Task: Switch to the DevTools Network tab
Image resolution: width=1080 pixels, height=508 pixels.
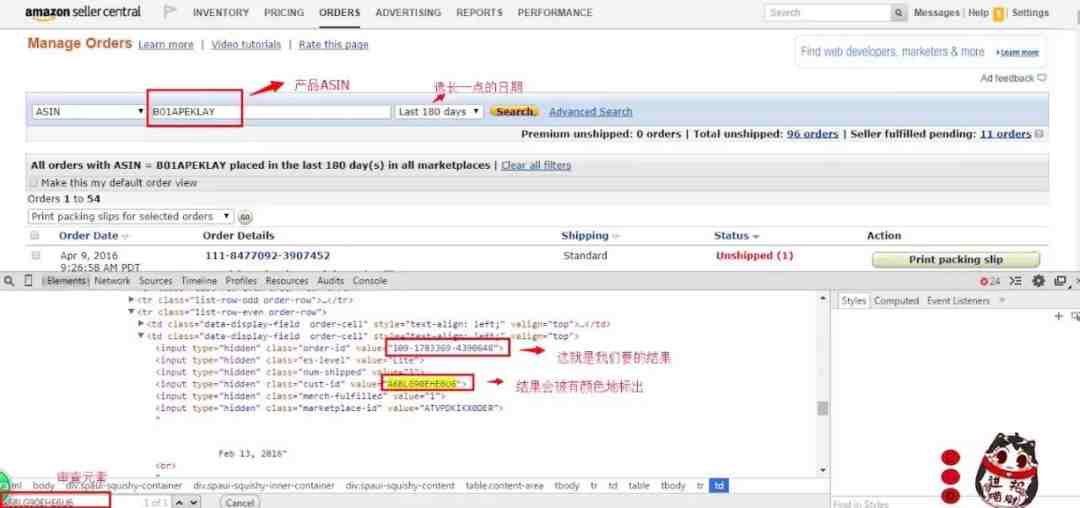Action: click(x=112, y=281)
